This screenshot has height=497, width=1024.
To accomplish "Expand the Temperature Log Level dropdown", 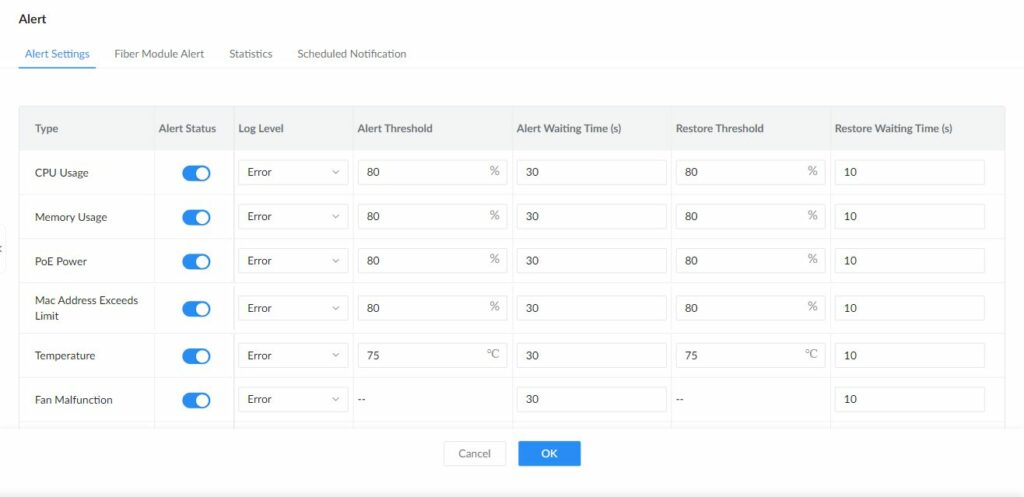I will (293, 355).
